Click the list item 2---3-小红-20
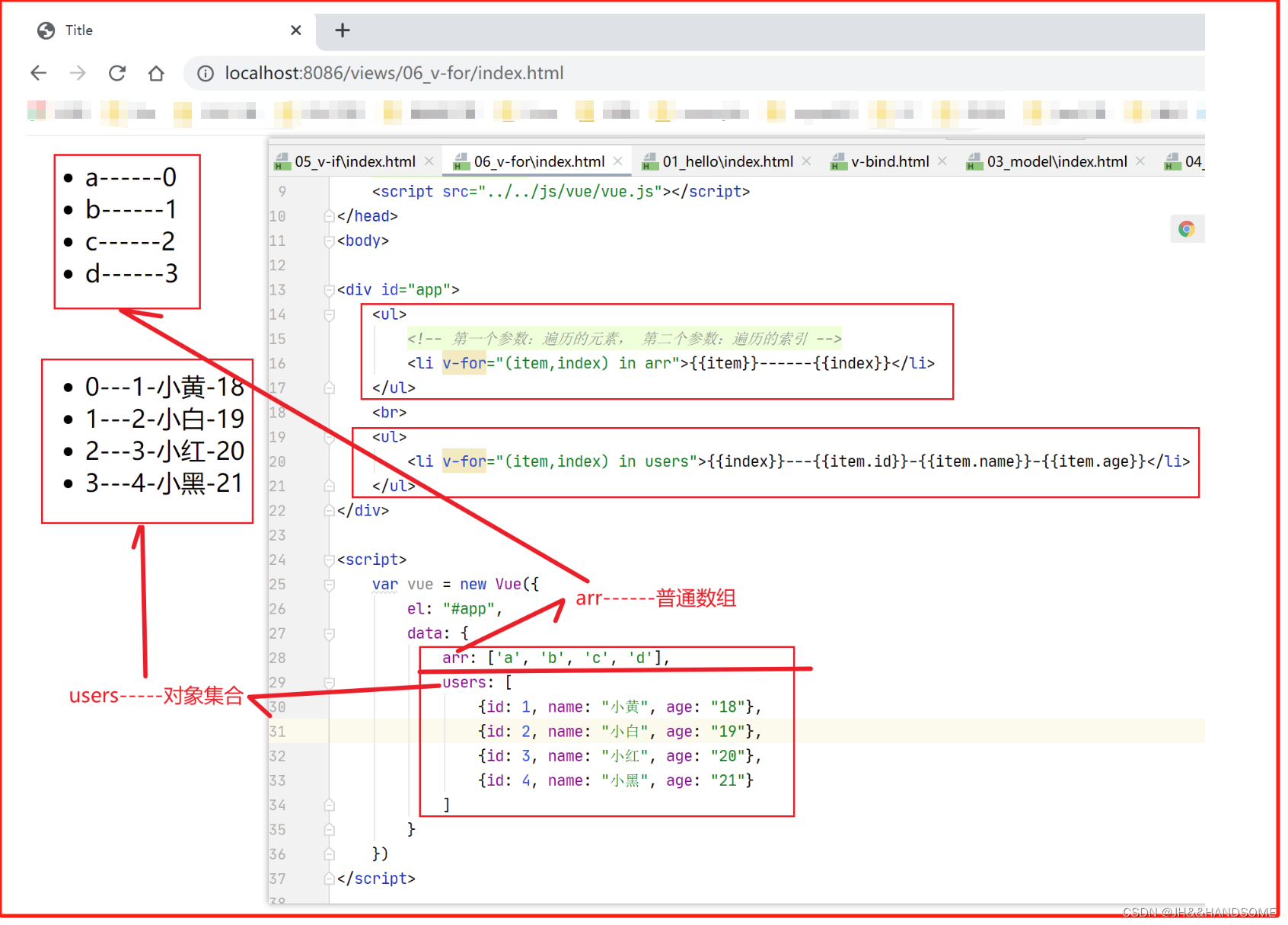The width and height of the screenshot is (1288, 925). [x=164, y=451]
